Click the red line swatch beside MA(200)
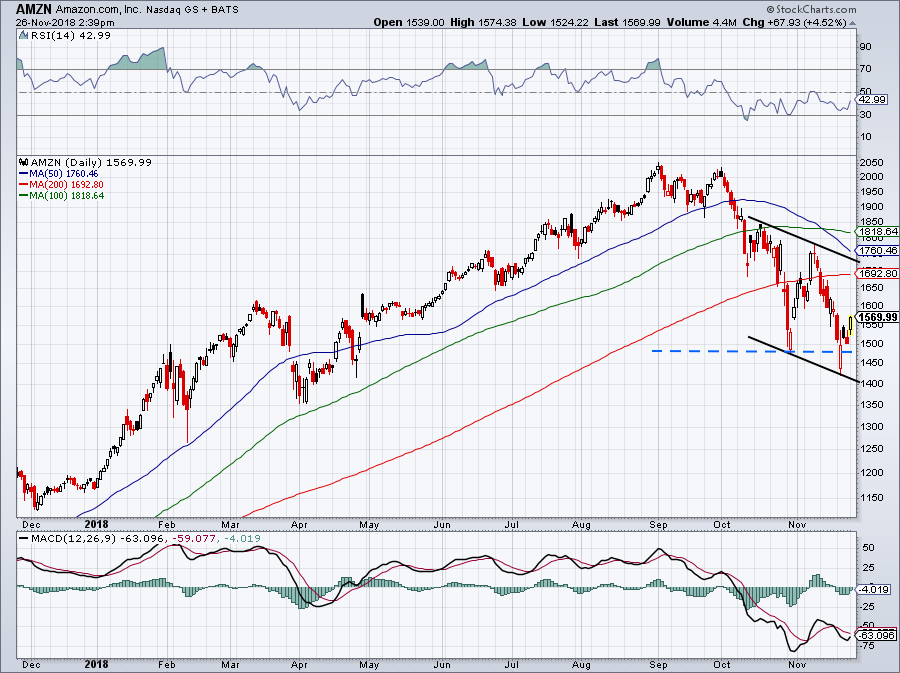This screenshot has height=673, width=900. point(24,184)
